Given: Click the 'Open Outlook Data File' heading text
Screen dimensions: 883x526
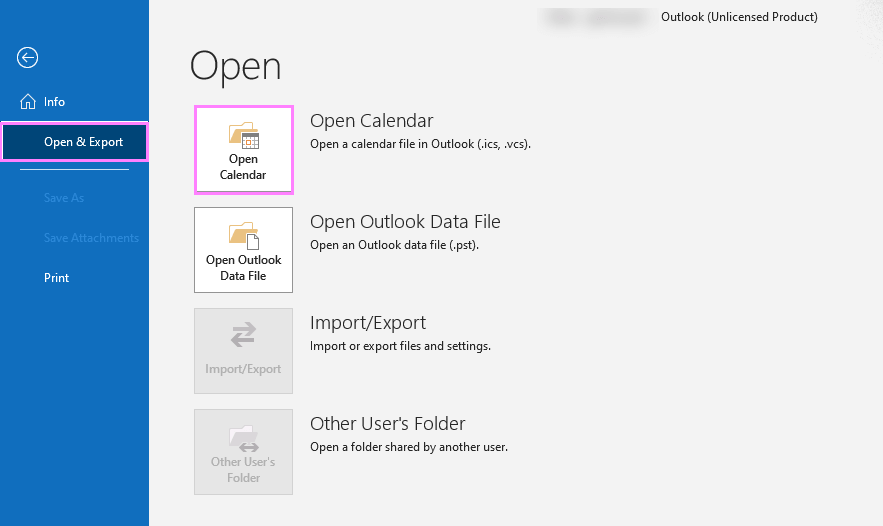Looking at the screenshot, I should [405, 221].
